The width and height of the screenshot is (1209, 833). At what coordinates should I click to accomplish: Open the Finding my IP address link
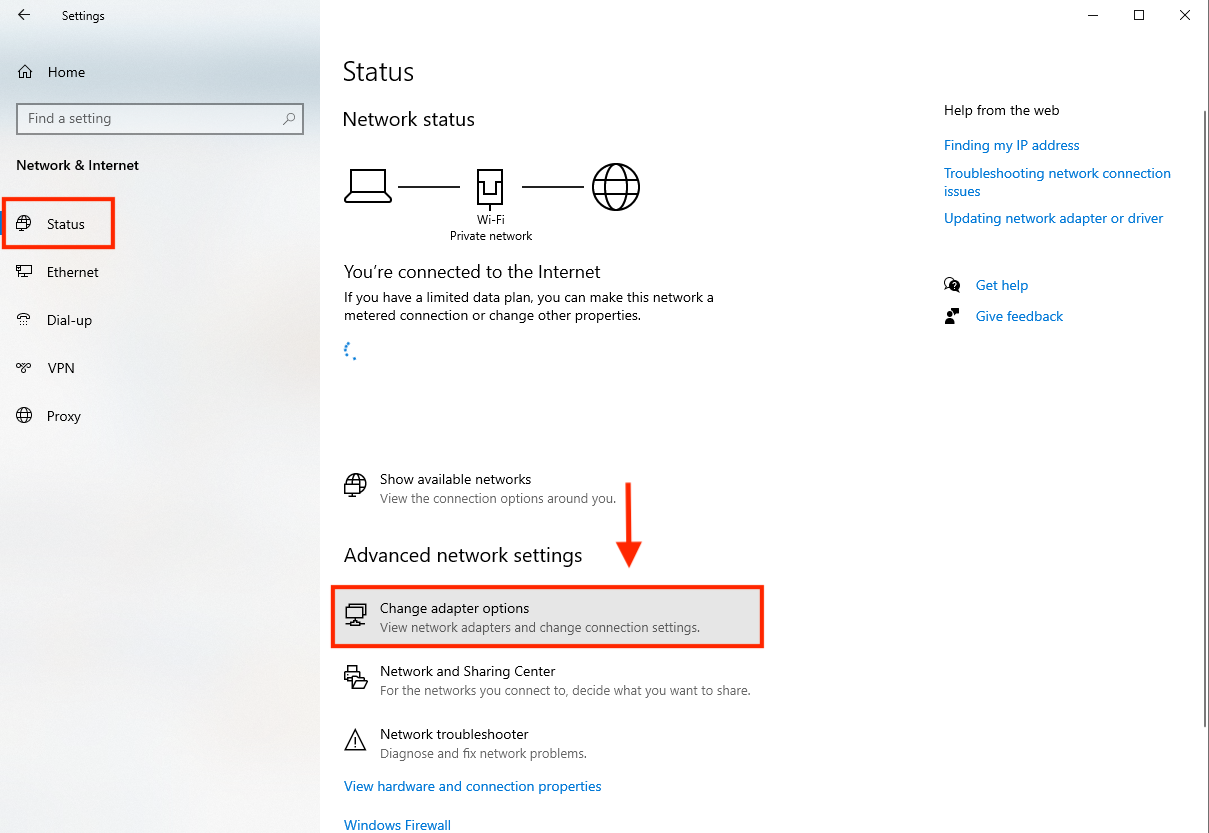(1011, 145)
